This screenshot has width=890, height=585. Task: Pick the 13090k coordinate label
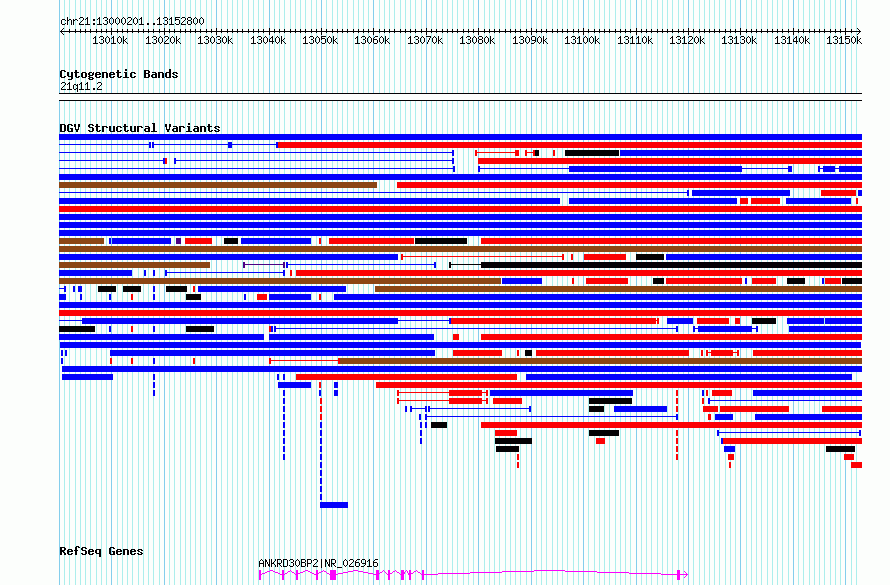[530, 40]
